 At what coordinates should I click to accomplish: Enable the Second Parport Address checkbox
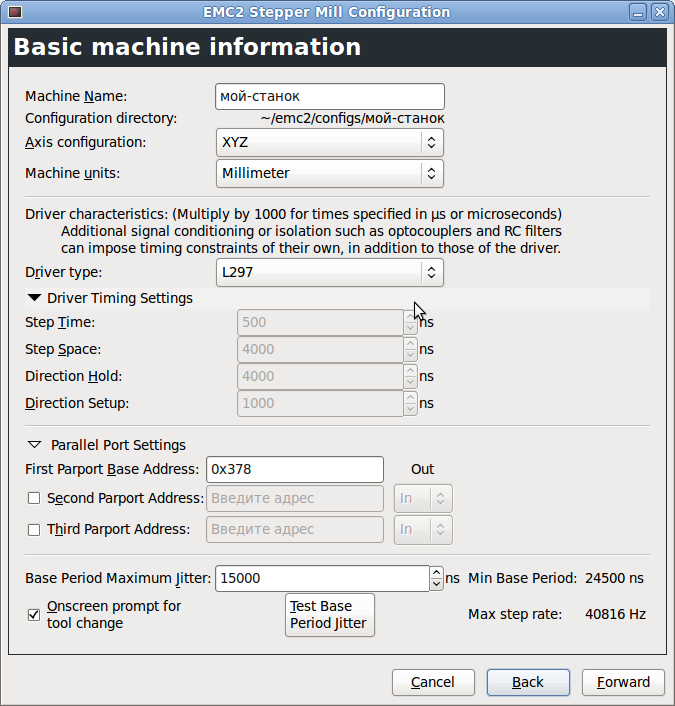pos(34,498)
